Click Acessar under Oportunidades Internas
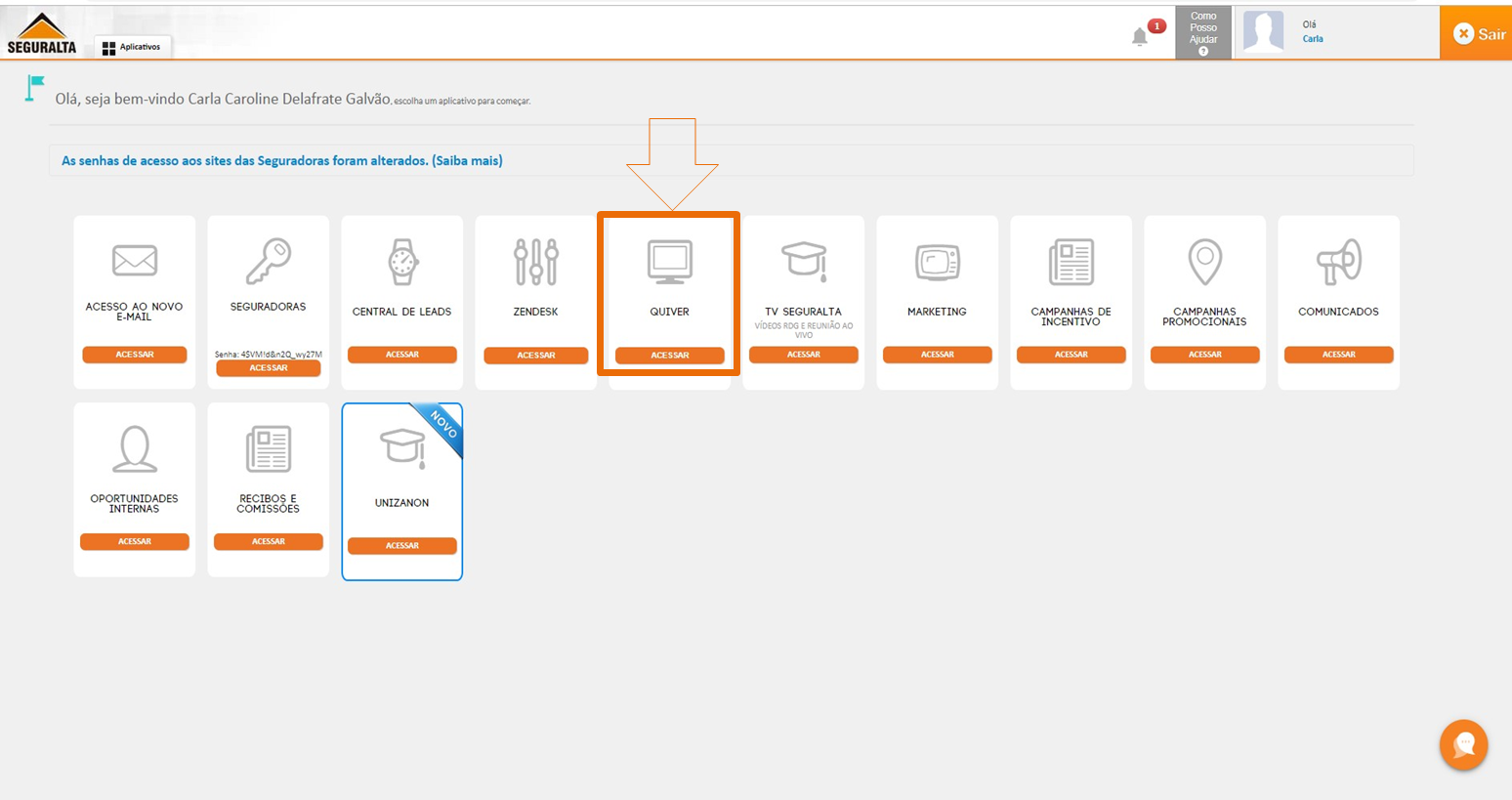 (135, 541)
